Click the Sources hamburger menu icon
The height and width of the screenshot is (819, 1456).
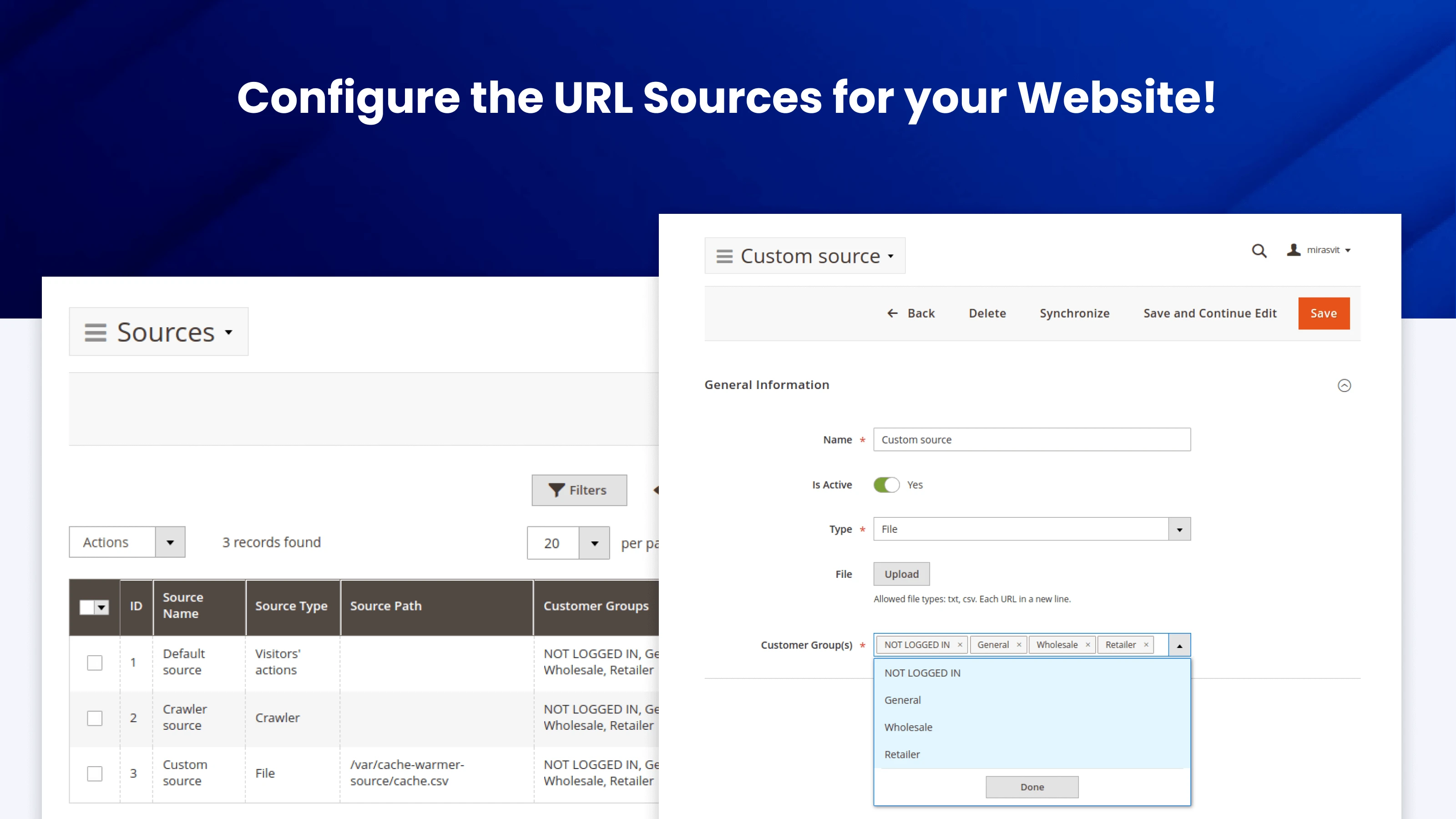(95, 332)
